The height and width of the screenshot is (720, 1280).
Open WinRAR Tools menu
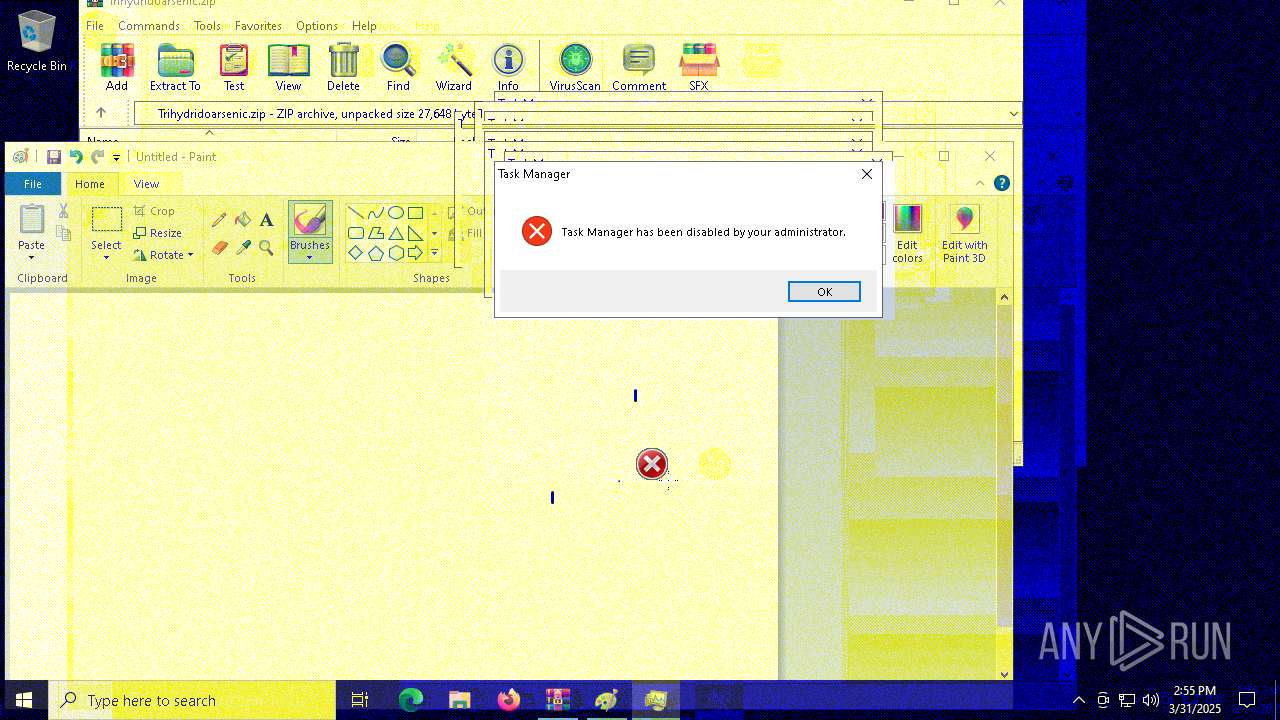pos(207,25)
